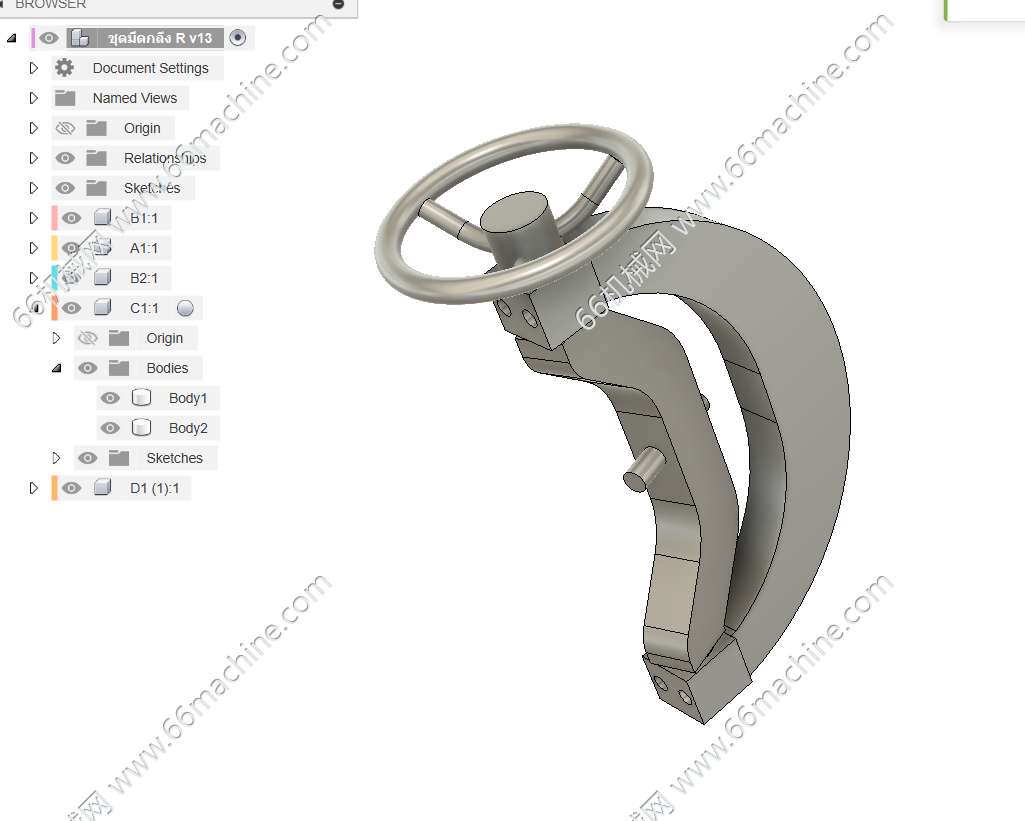Collapse the Bodies folder under C1:1

(x=56, y=368)
